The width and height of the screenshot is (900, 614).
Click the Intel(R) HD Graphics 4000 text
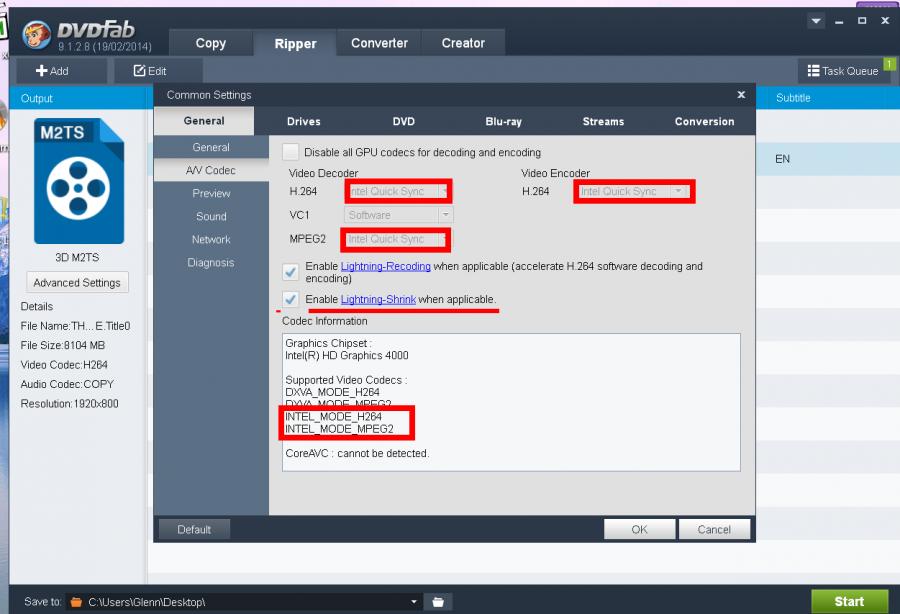point(347,355)
